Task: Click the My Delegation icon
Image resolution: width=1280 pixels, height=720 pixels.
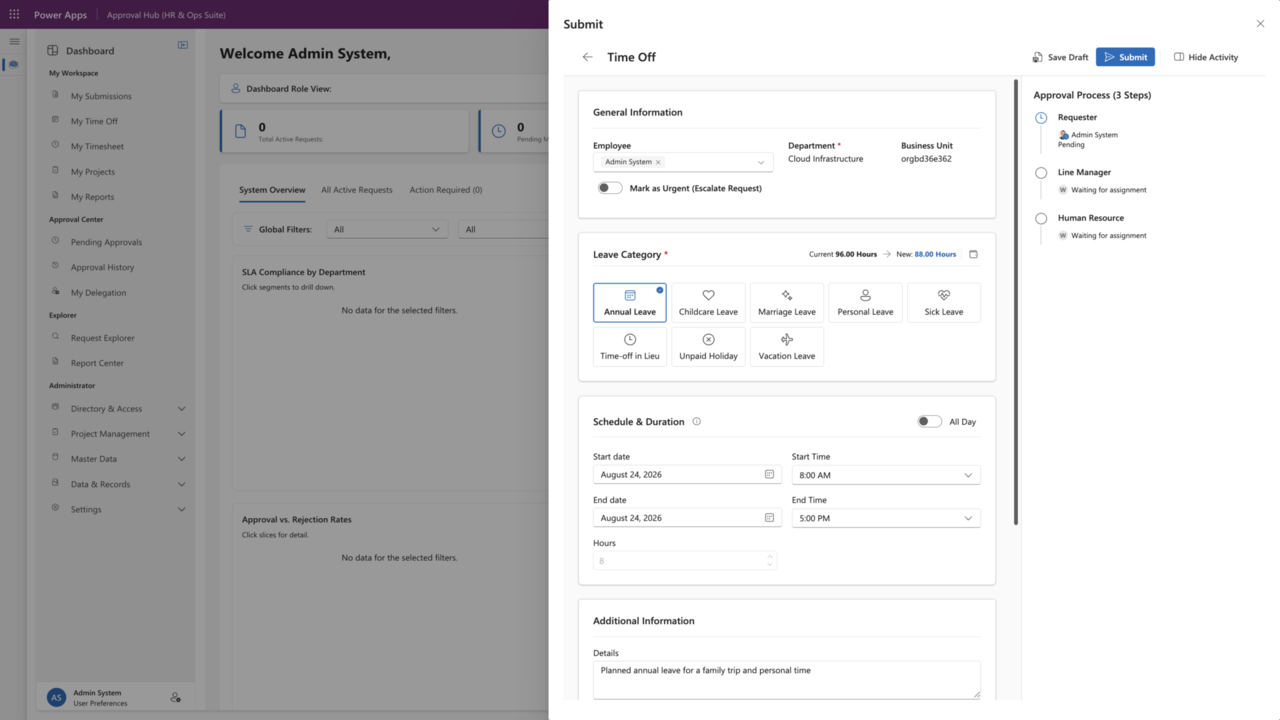Action: coord(56,292)
